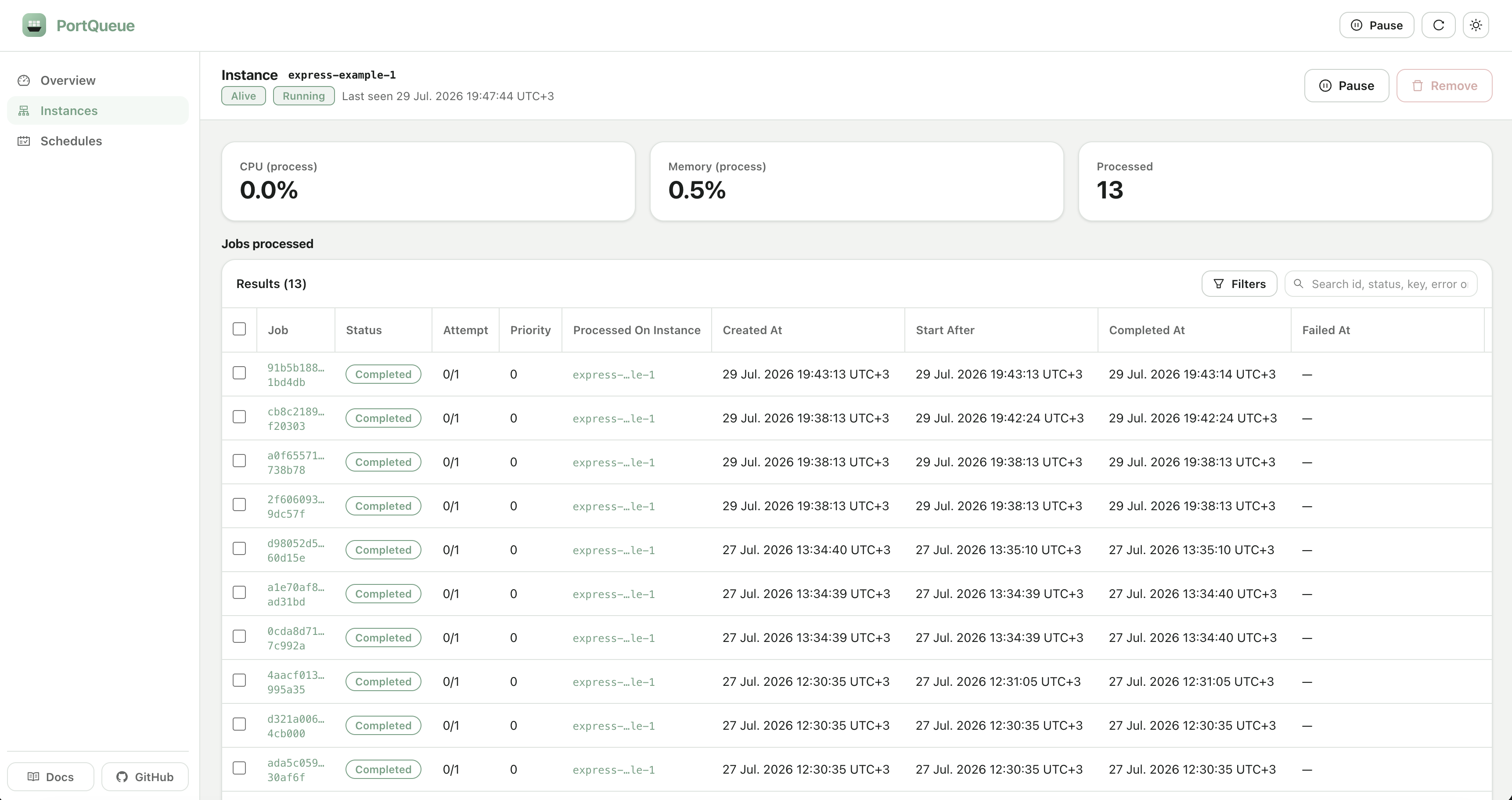Image resolution: width=1512 pixels, height=800 pixels.
Task: Open the GitHub link
Action: [x=145, y=777]
